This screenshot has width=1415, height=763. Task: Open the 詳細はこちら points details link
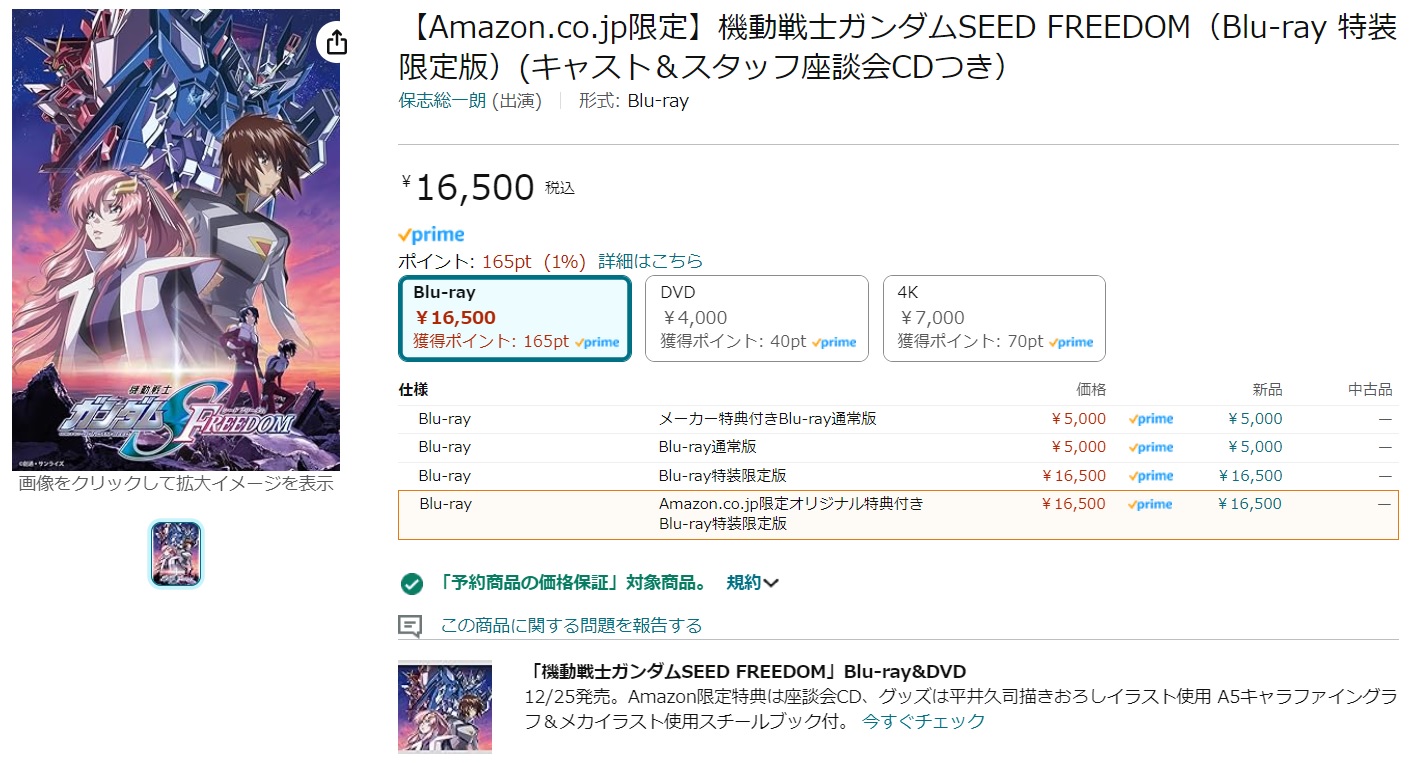[x=650, y=261]
